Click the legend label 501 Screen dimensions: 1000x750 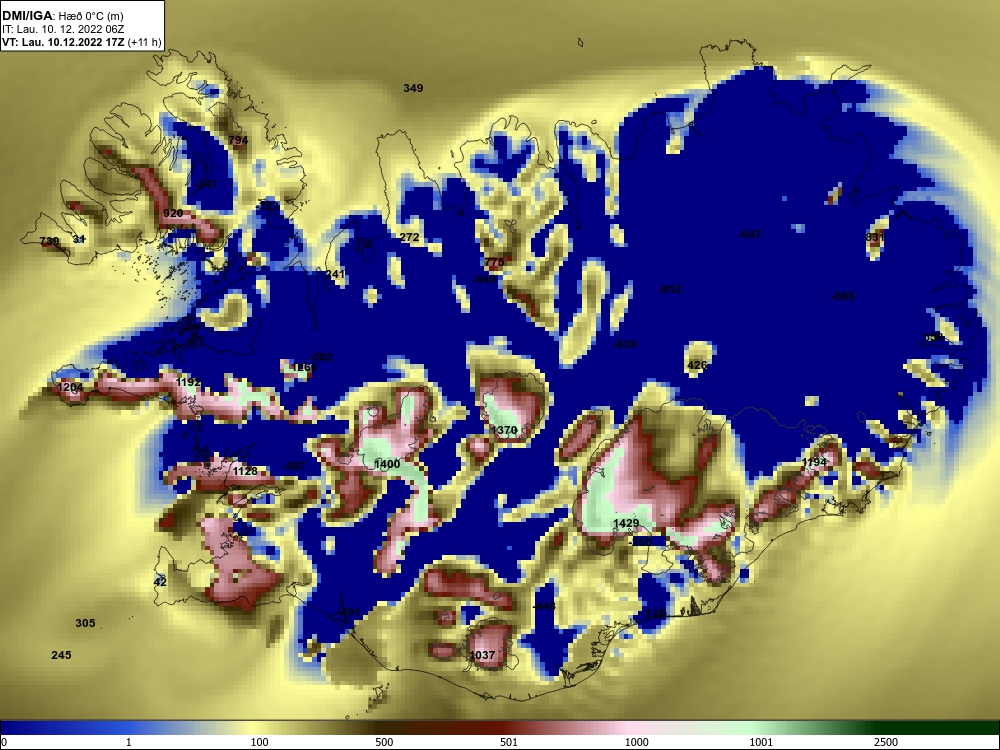coord(509,742)
